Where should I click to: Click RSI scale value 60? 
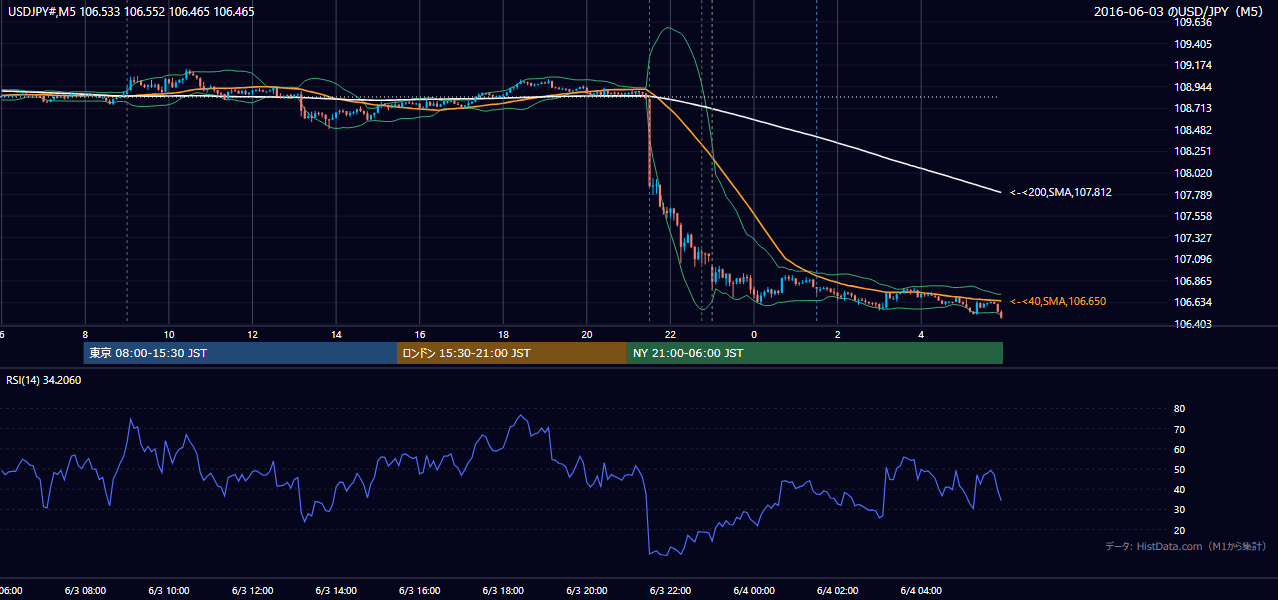[x=1180, y=449]
